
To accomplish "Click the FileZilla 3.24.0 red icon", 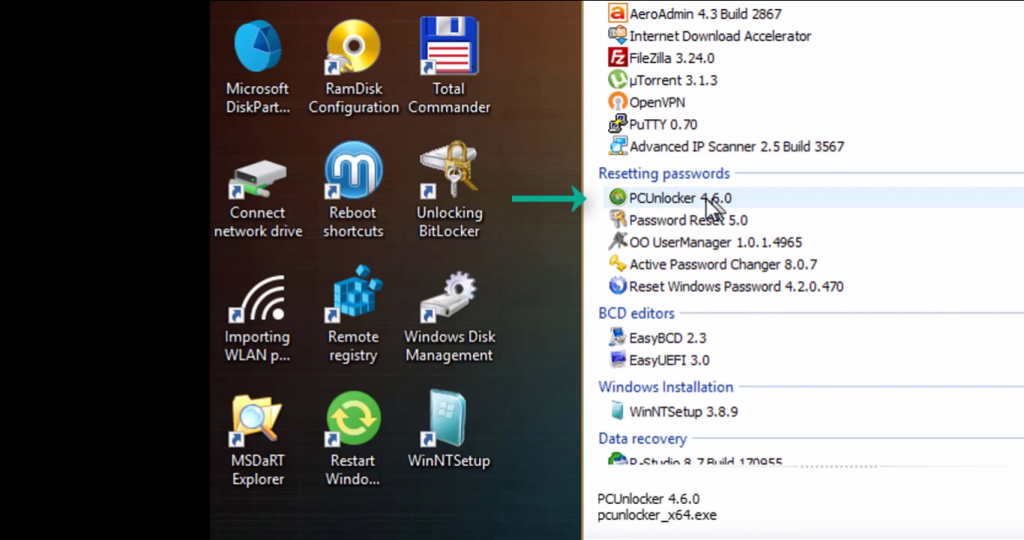I will tap(617, 57).
